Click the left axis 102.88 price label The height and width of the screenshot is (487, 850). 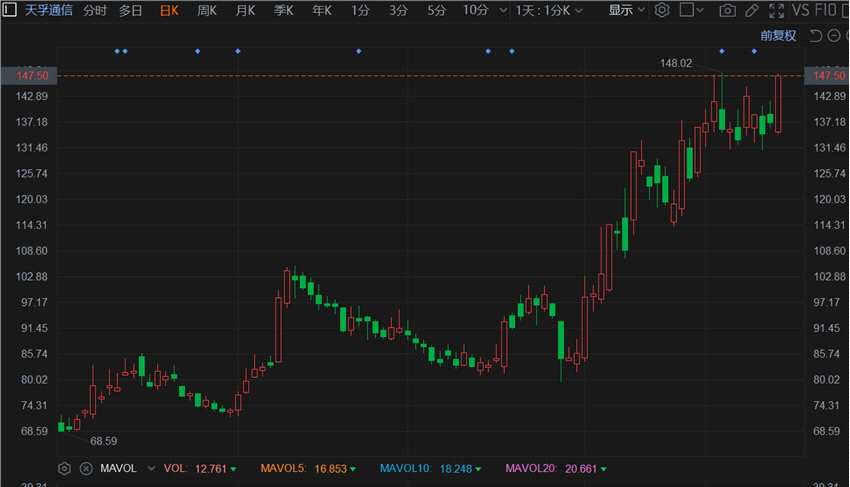click(31, 277)
